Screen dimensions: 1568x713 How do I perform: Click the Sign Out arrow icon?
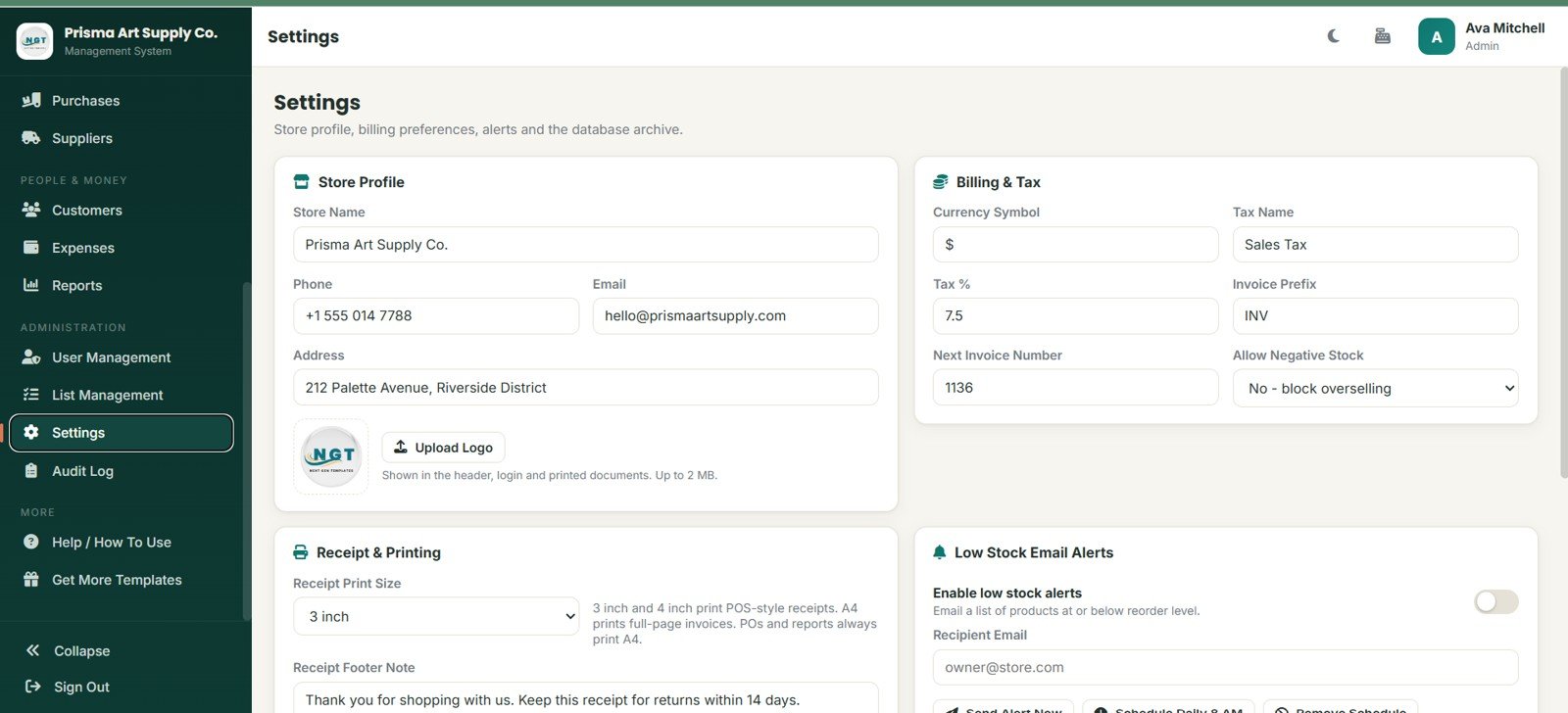[33, 687]
